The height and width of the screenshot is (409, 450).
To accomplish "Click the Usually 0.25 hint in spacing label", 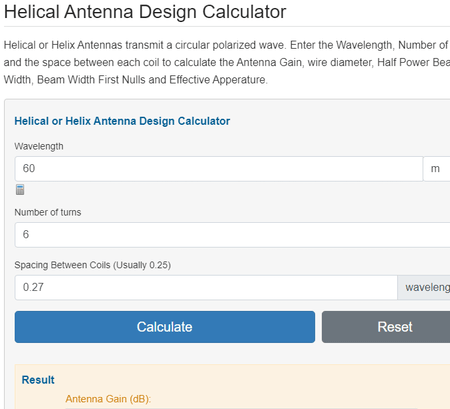I will 142,265.
